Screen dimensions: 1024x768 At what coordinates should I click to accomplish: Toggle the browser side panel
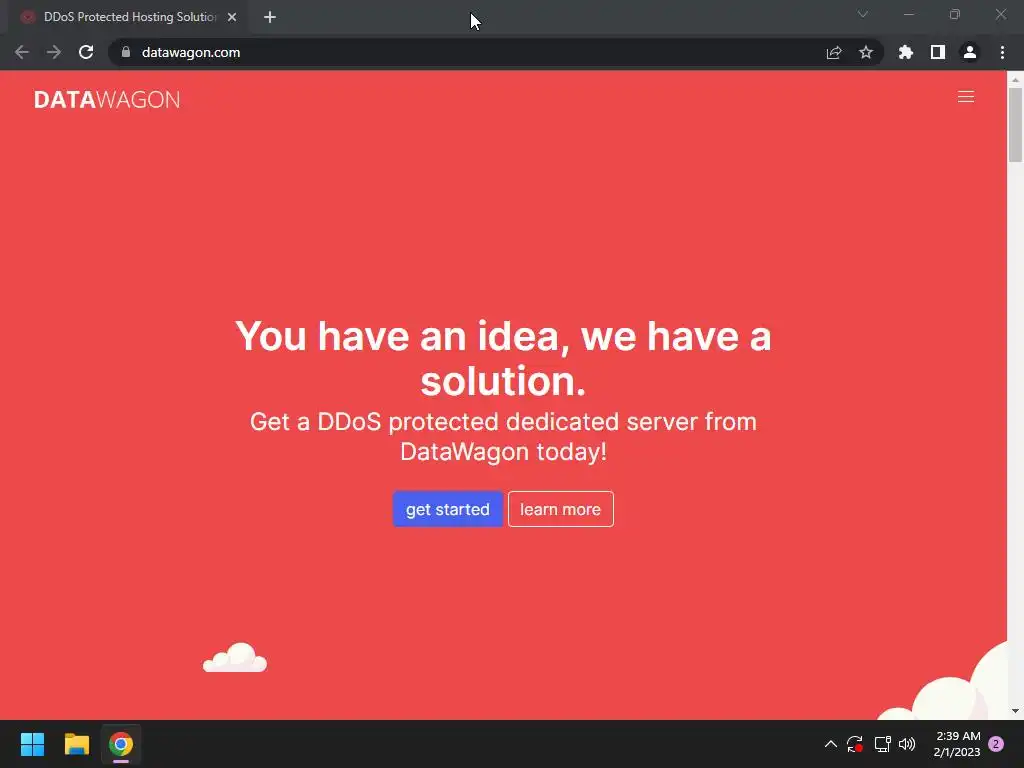937,52
